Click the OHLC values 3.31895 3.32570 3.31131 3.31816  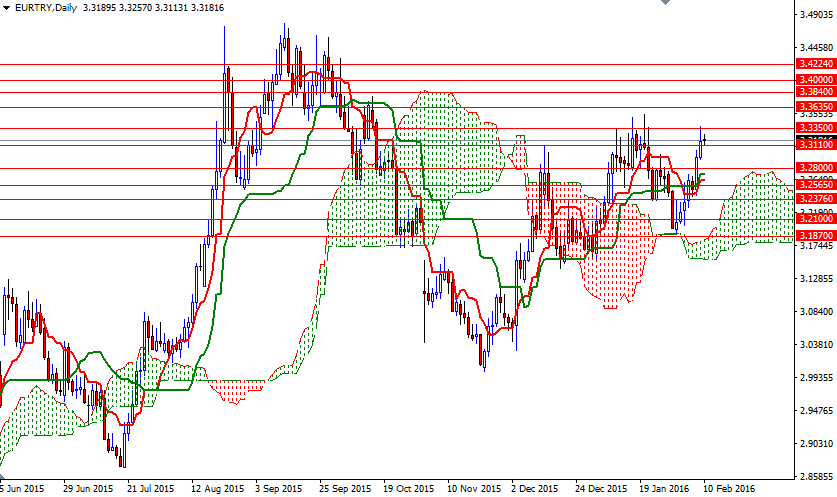coord(154,8)
